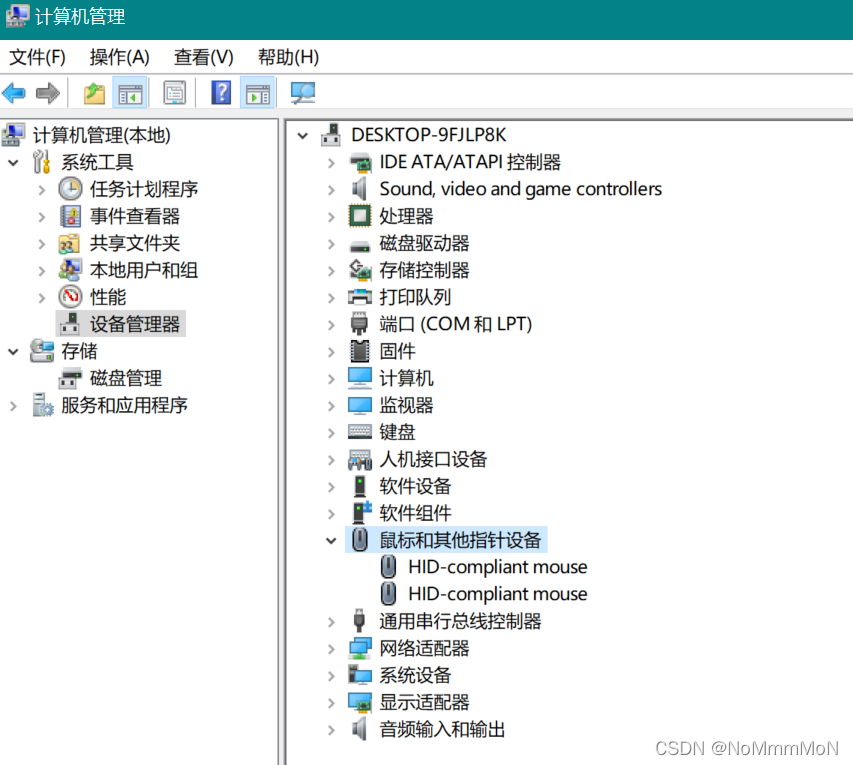853x765 pixels.
Task: Expand the 服务和应用程序 node arrow
Action: pos(14,405)
